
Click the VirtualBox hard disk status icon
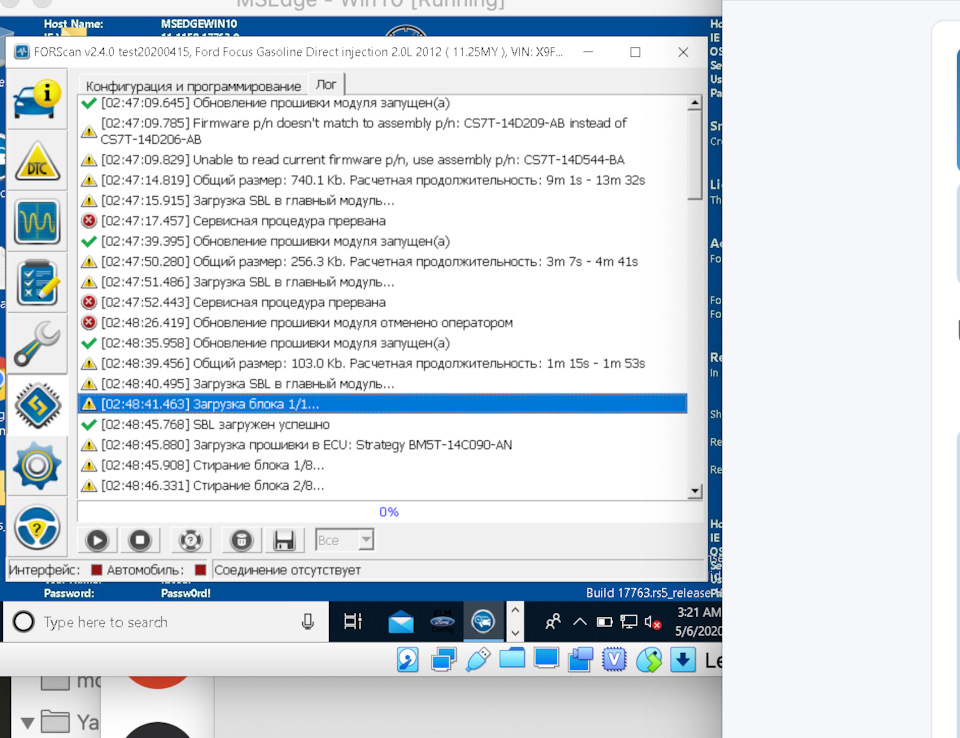point(408,660)
